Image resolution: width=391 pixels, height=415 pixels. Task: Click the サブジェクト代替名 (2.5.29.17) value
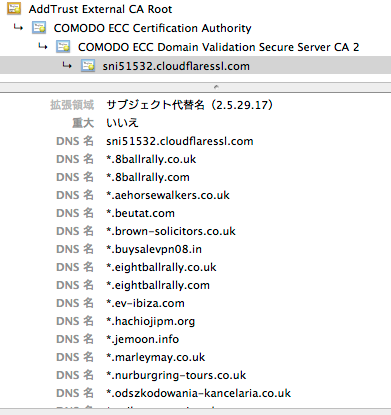(190, 105)
